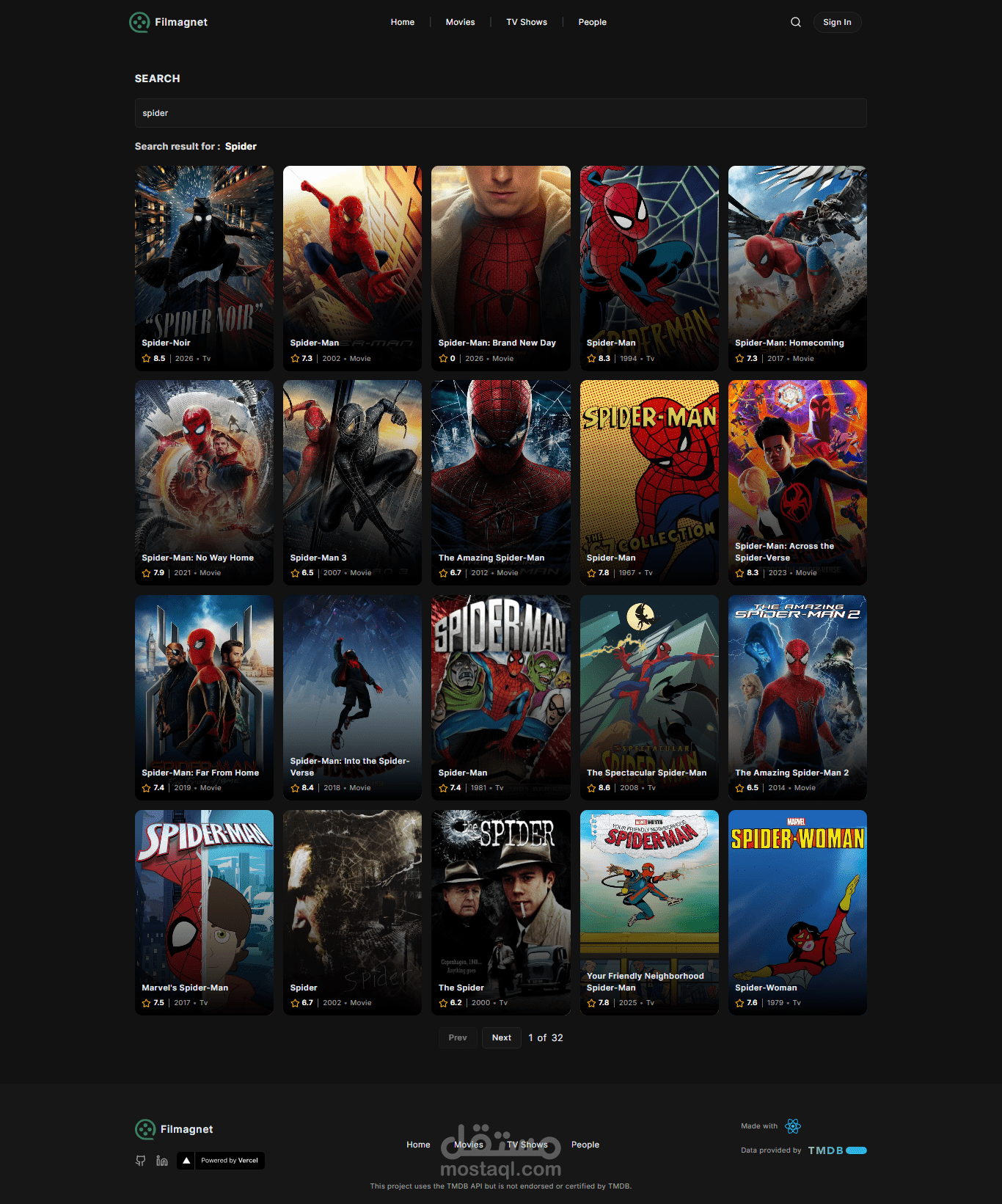Click the star on Spider-Man: Across the Spider-Verse
Viewport: 1002px width, 1204px height.
(739, 573)
